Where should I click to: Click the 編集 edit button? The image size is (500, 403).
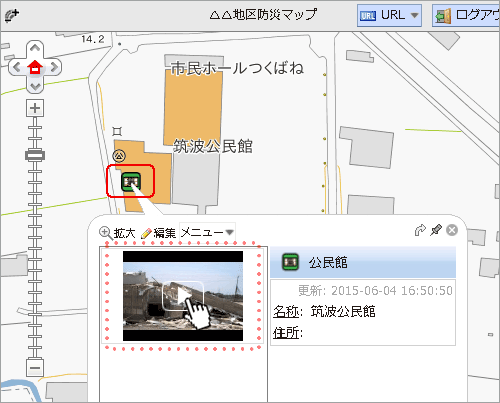158,233
